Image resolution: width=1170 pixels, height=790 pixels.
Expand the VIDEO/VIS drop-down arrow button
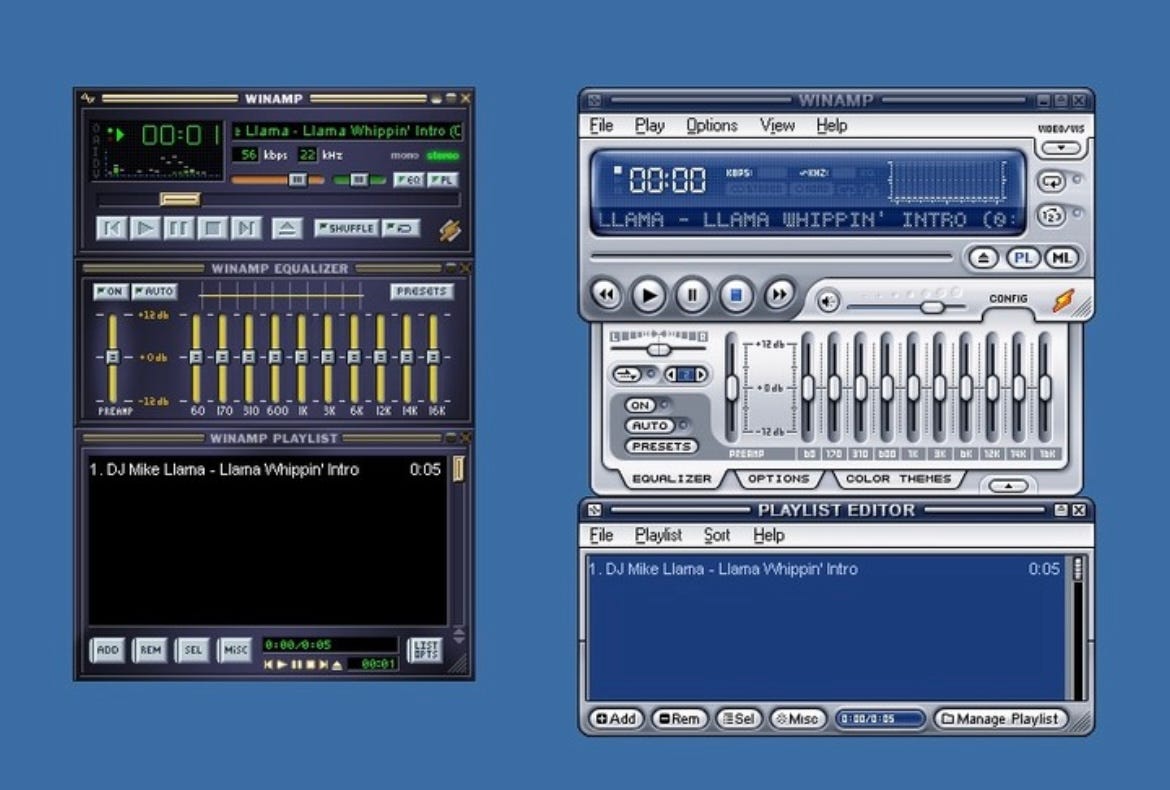[x=1061, y=148]
